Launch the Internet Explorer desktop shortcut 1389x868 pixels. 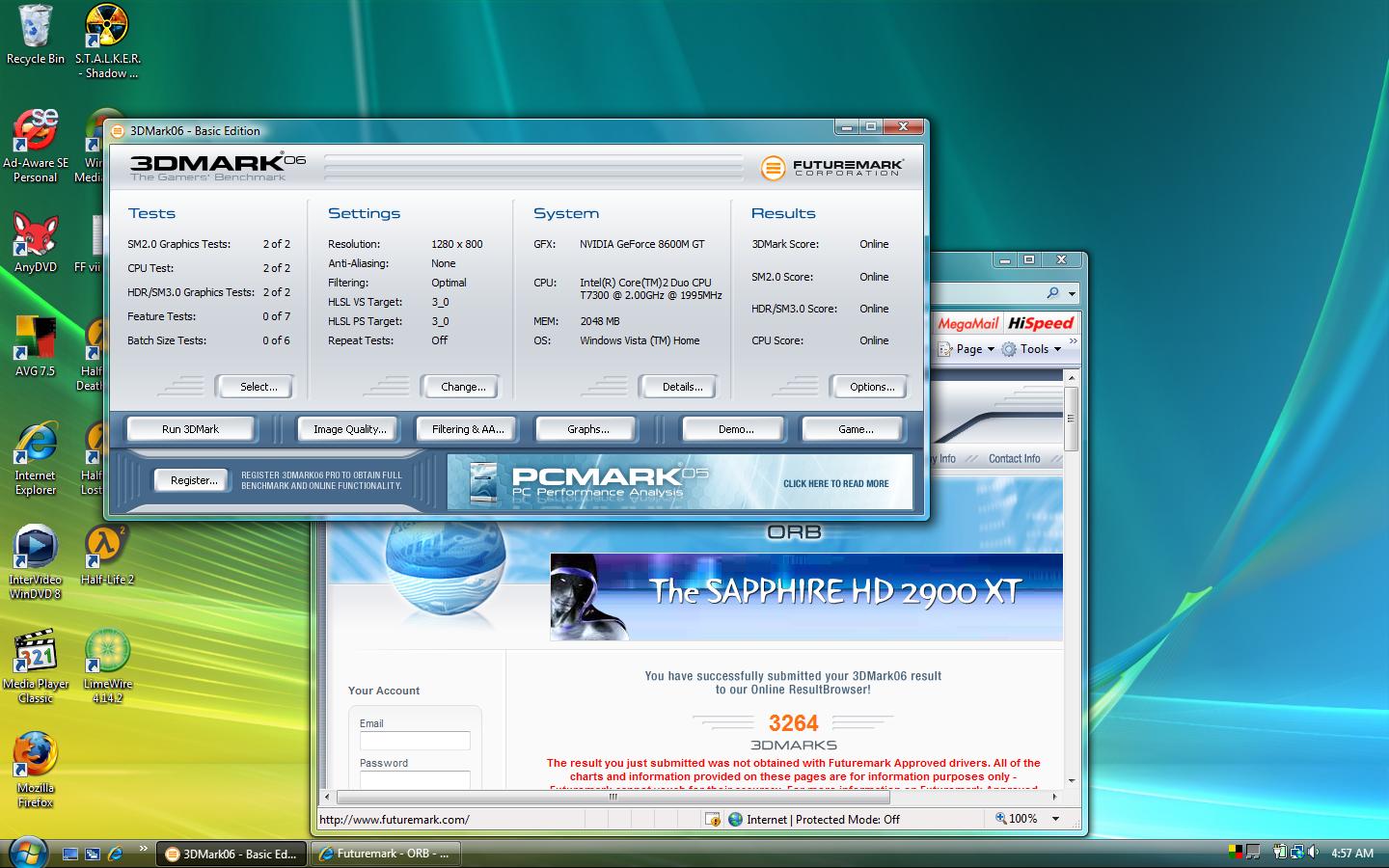36,458
